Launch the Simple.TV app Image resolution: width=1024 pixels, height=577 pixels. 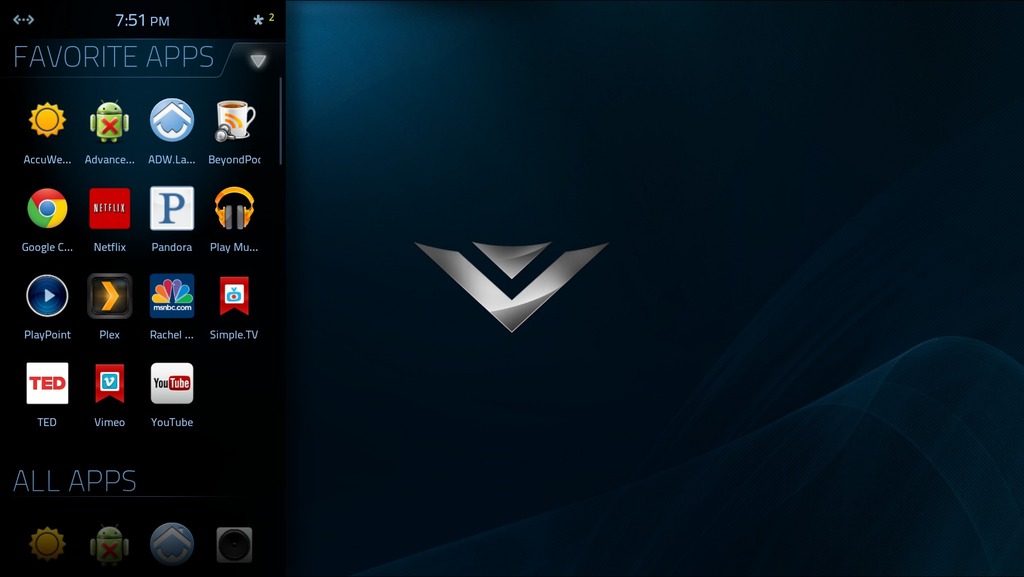coord(234,296)
